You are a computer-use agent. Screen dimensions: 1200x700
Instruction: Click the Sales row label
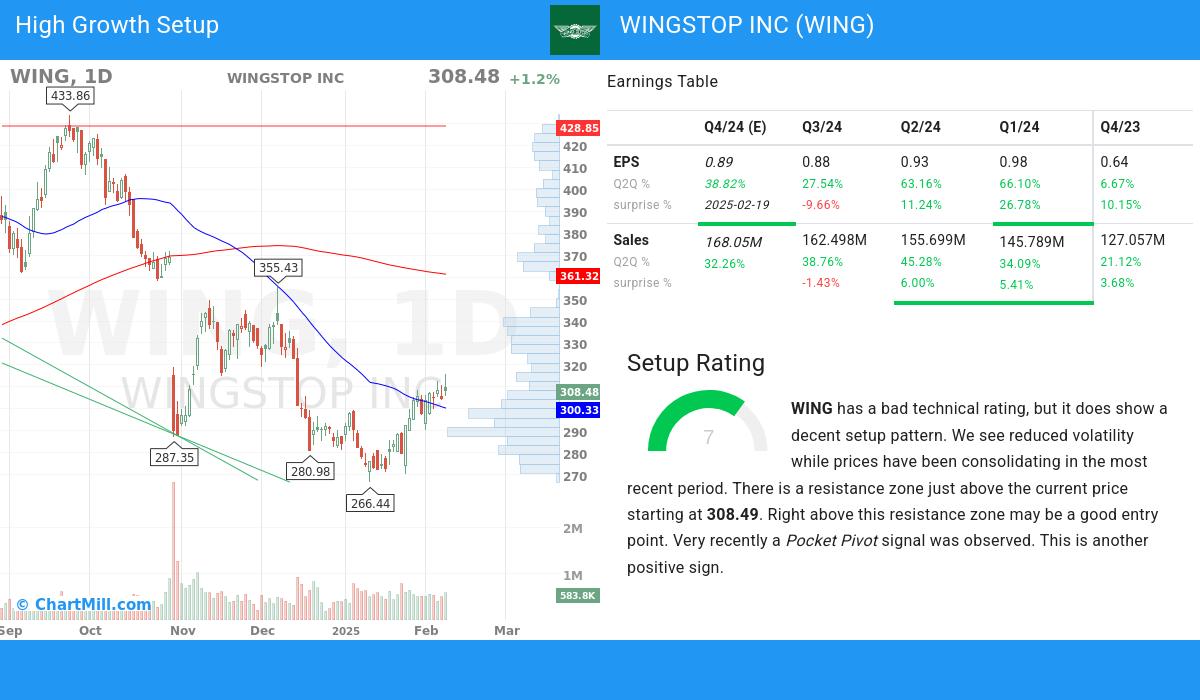(x=631, y=240)
